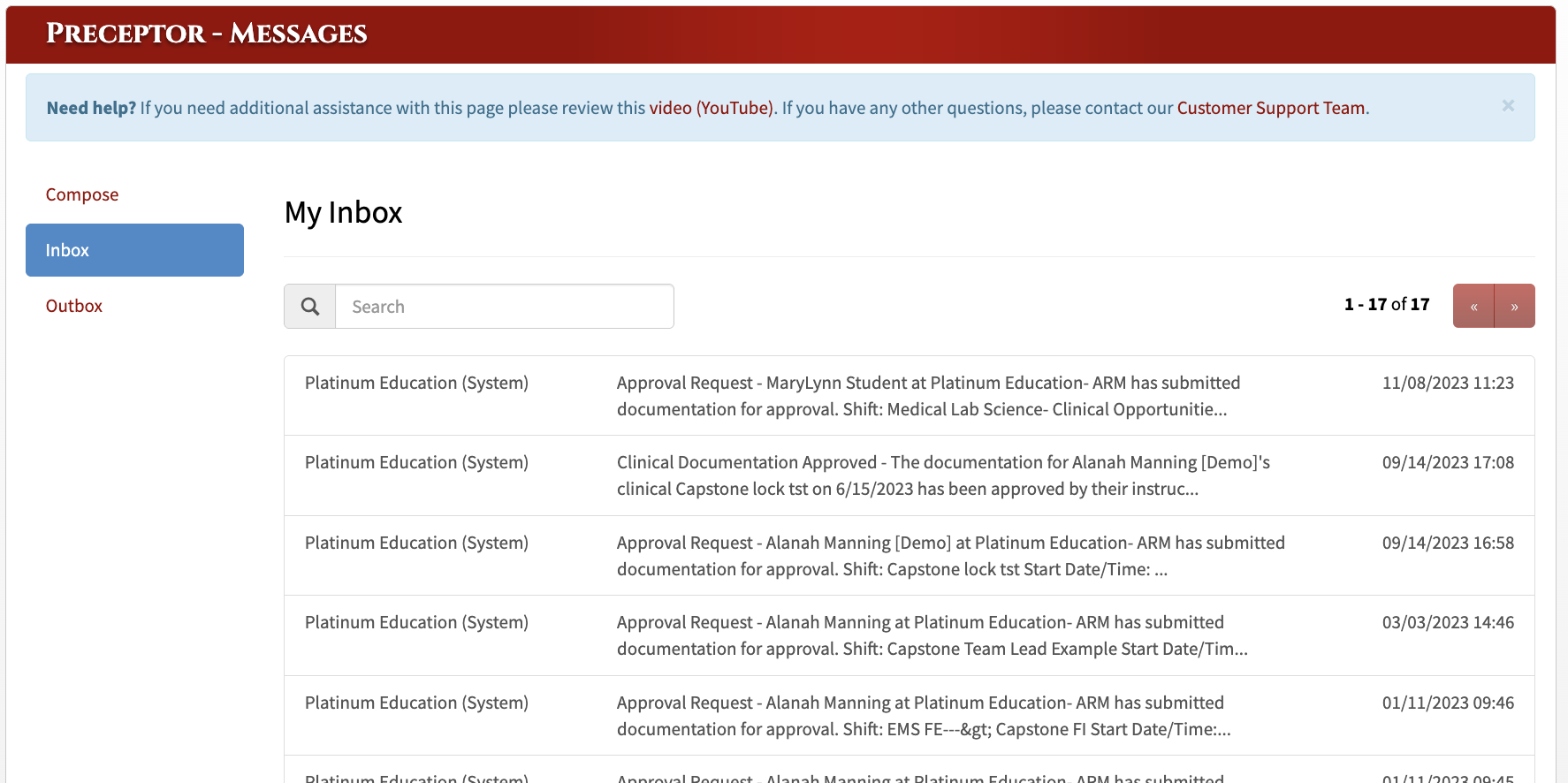Click sender name in 09/14/2023 17:08 row
Image resolution: width=1568 pixels, height=783 pixels.
point(416,462)
